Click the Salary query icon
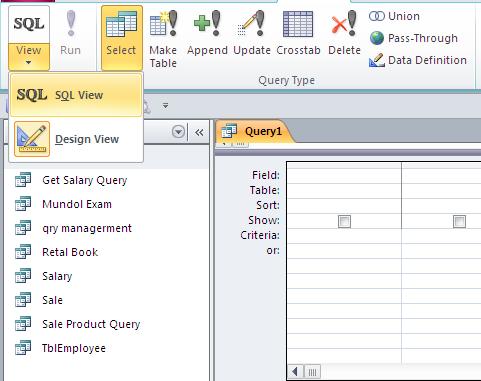The width and height of the screenshot is (481, 381). point(23,276)
